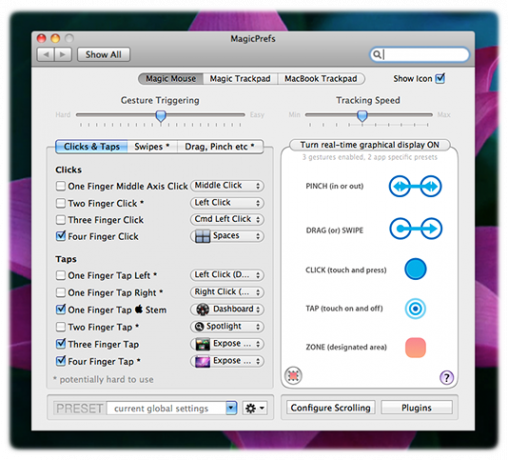Click the magnifier icon in search field
The image size is (508, 460).
[377, 54]
